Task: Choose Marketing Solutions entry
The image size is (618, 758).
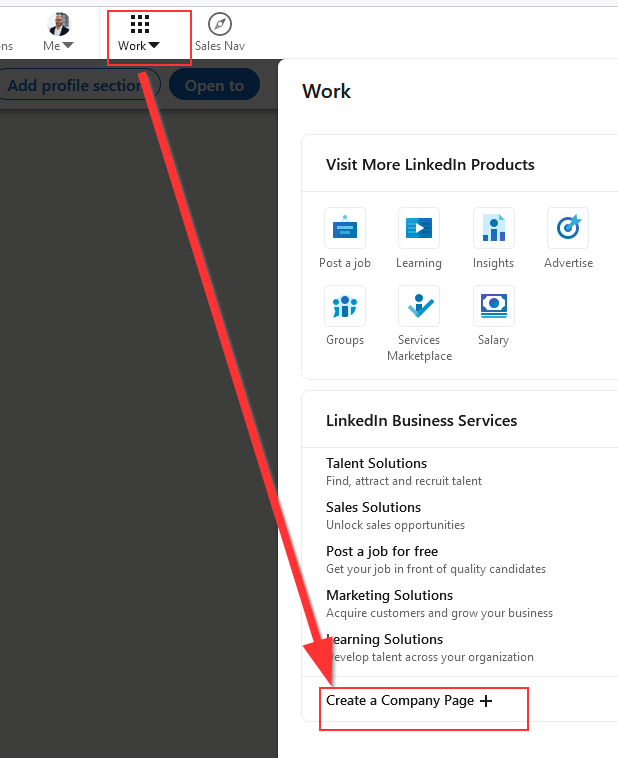Action: click(389, 595)
